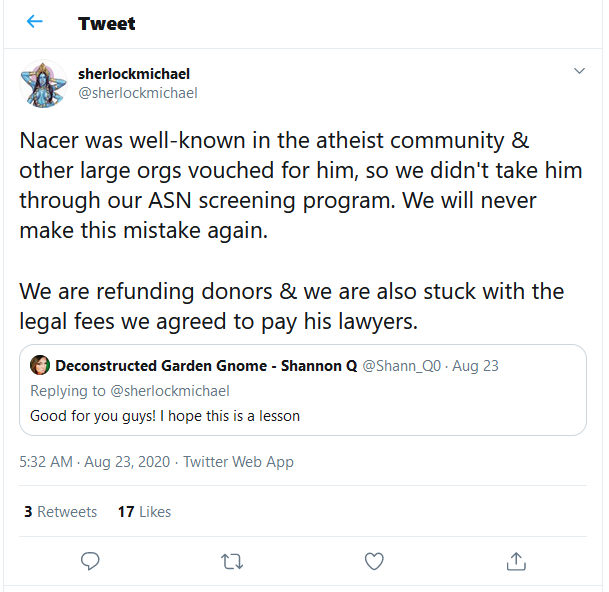Open the Twitter Web App source link
The image size is (609, 592).
(238, 462)
